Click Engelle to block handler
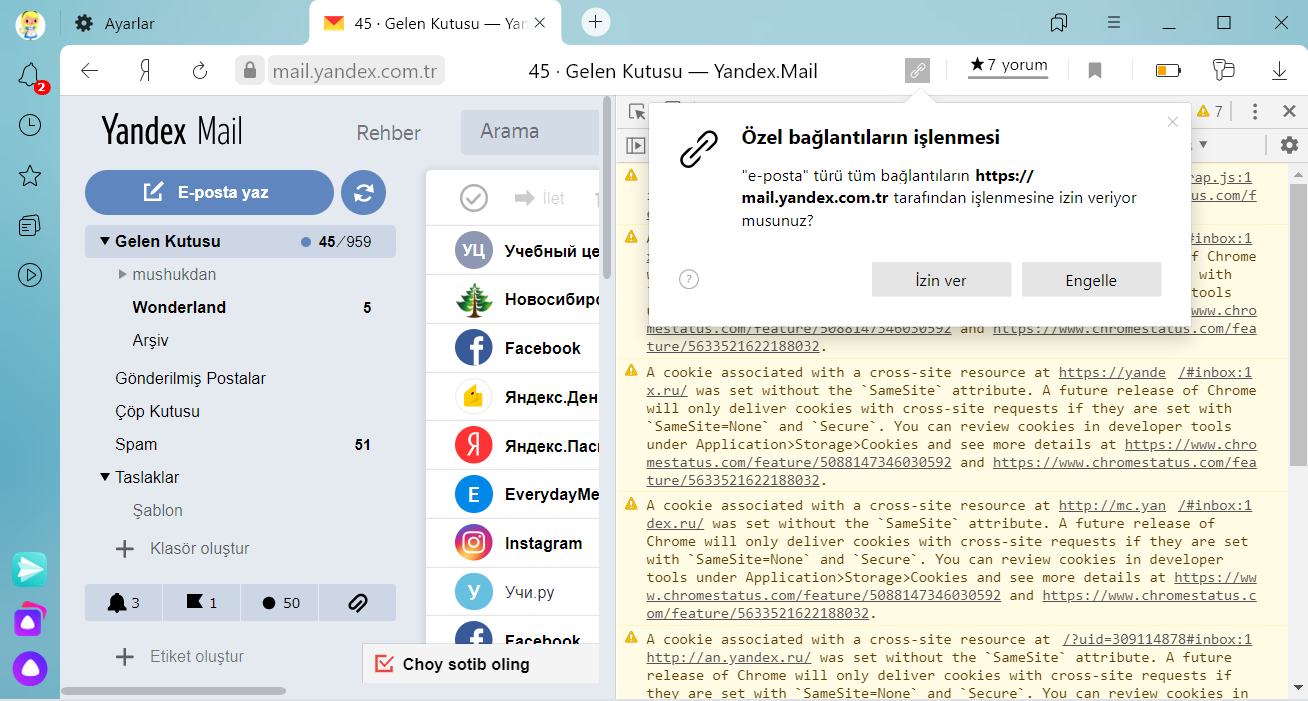 click(x=1091, y=280)
